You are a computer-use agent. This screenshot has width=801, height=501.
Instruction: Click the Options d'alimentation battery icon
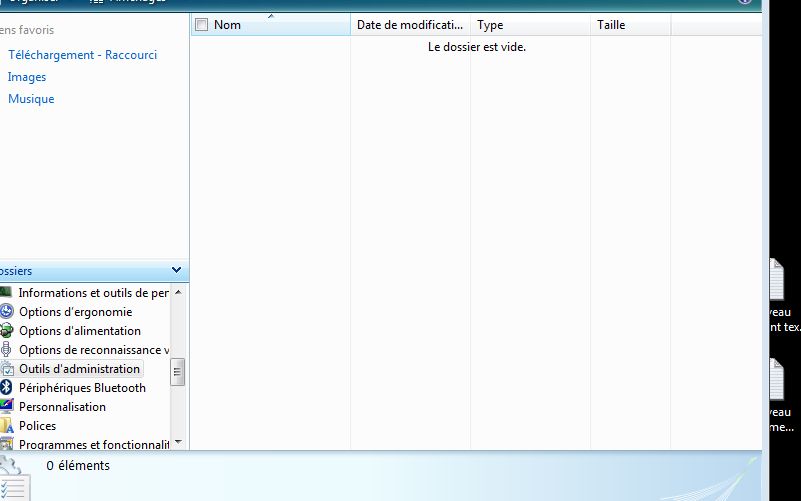tap(7, 331)
